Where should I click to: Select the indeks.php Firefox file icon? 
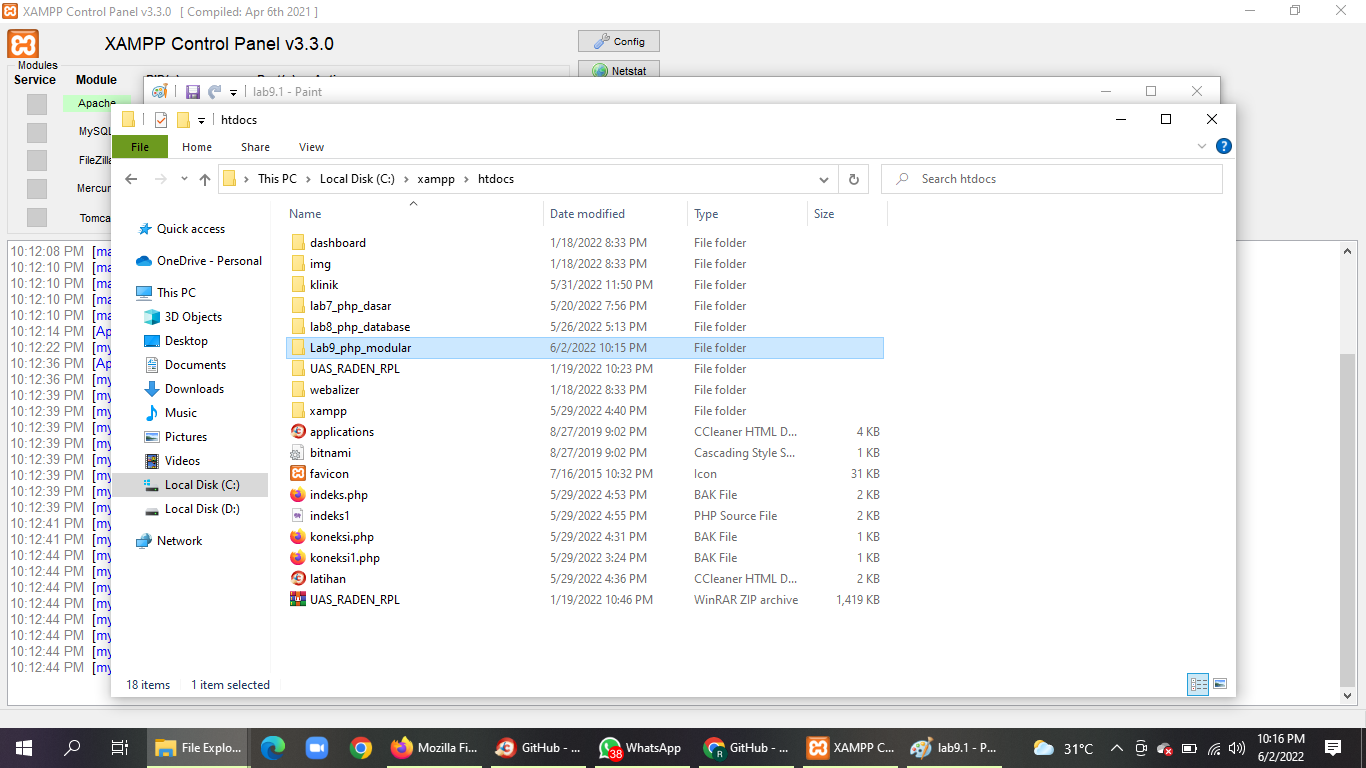pos(298,495)
